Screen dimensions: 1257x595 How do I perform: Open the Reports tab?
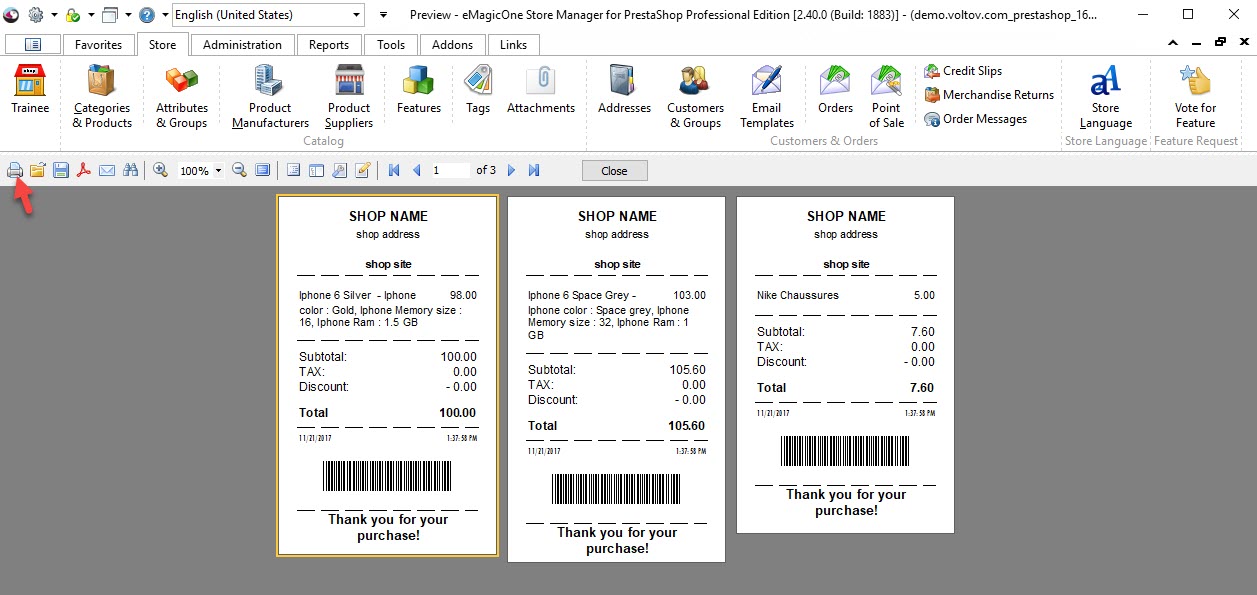[x=329, y=44]
